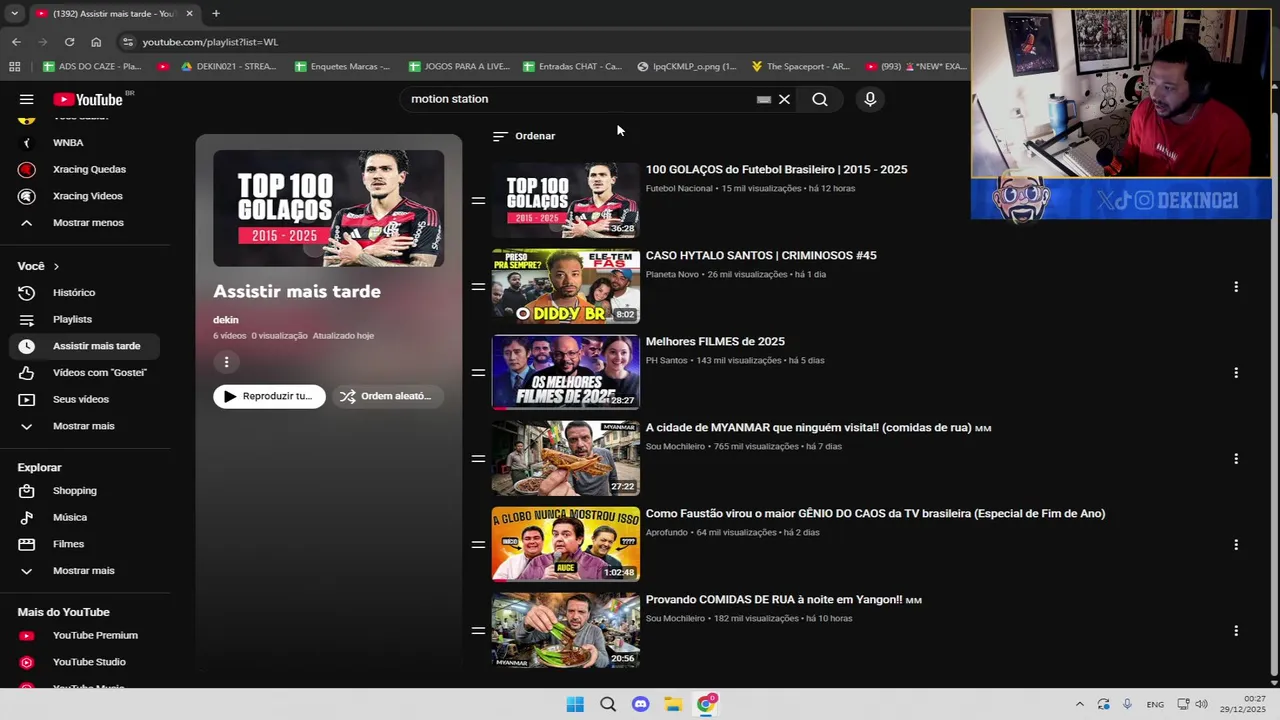Viewport: 1280px width, 720px height.
Task: Grab reorder handle of Melhores FILMES video
Action: coord(478,373)
